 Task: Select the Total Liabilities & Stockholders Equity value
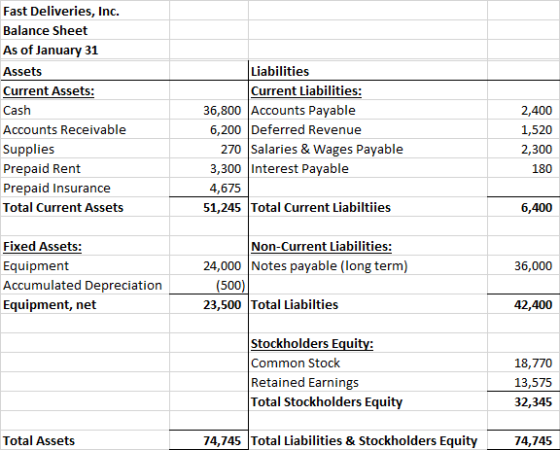coord(533,441)
